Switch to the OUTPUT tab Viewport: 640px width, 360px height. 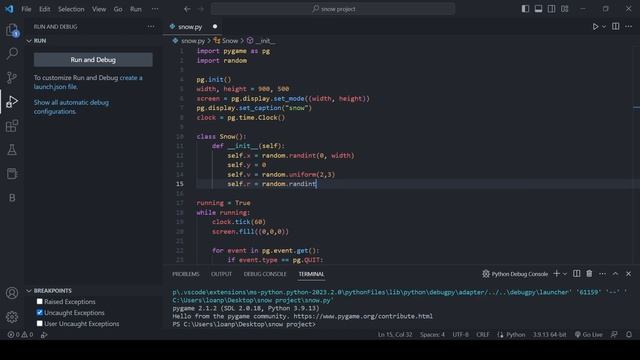point(221,274)
